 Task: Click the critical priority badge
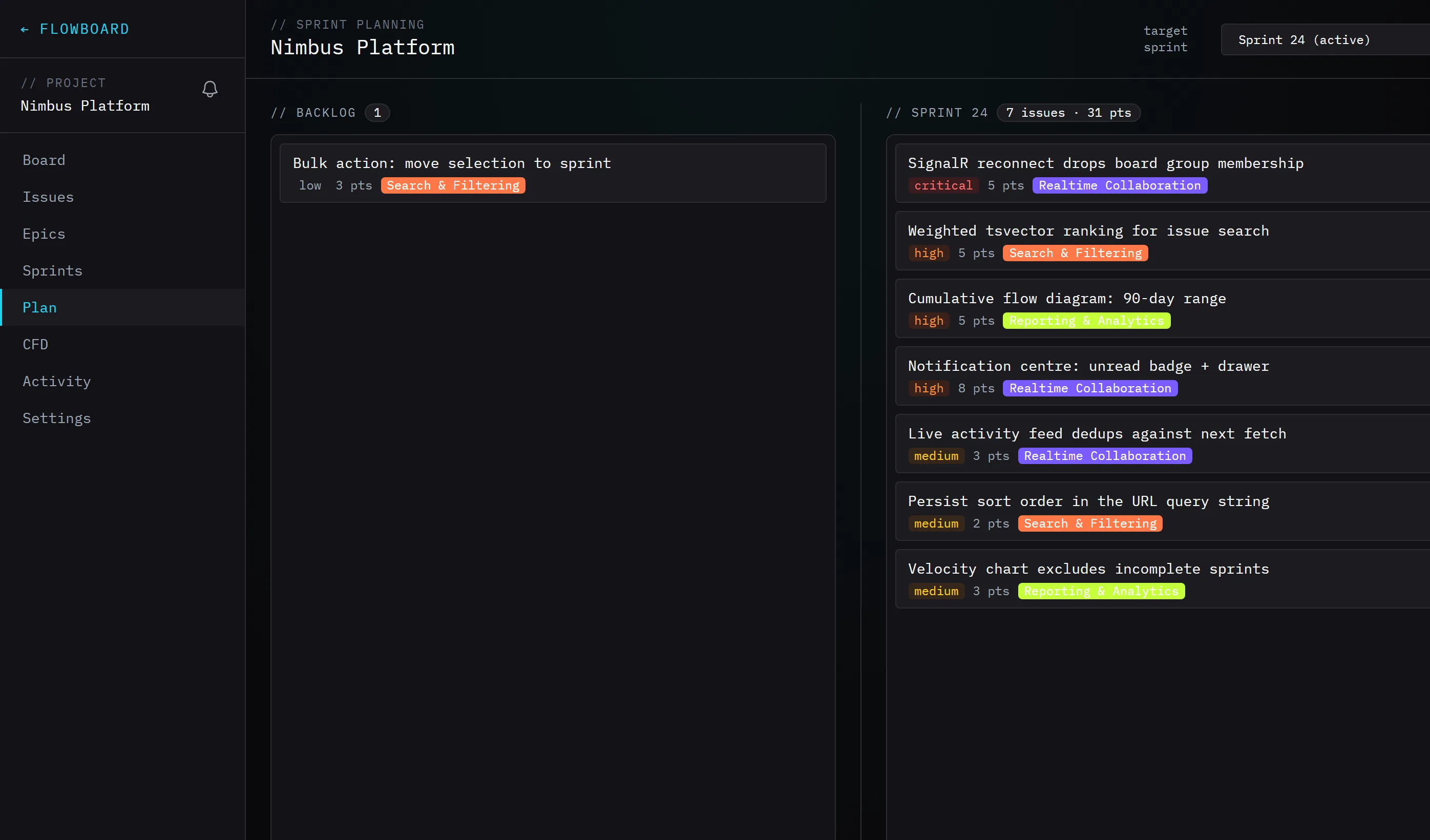[943, 185]
